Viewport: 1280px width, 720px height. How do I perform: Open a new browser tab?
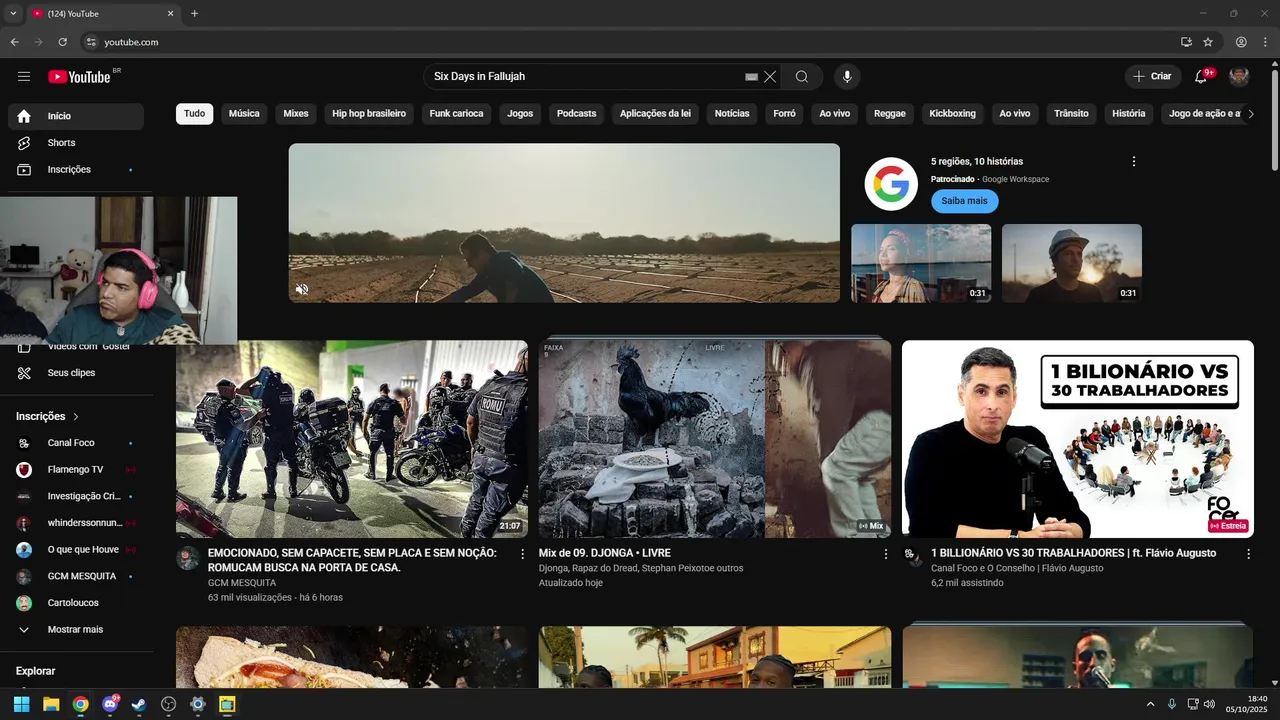[x=195, y=14]
